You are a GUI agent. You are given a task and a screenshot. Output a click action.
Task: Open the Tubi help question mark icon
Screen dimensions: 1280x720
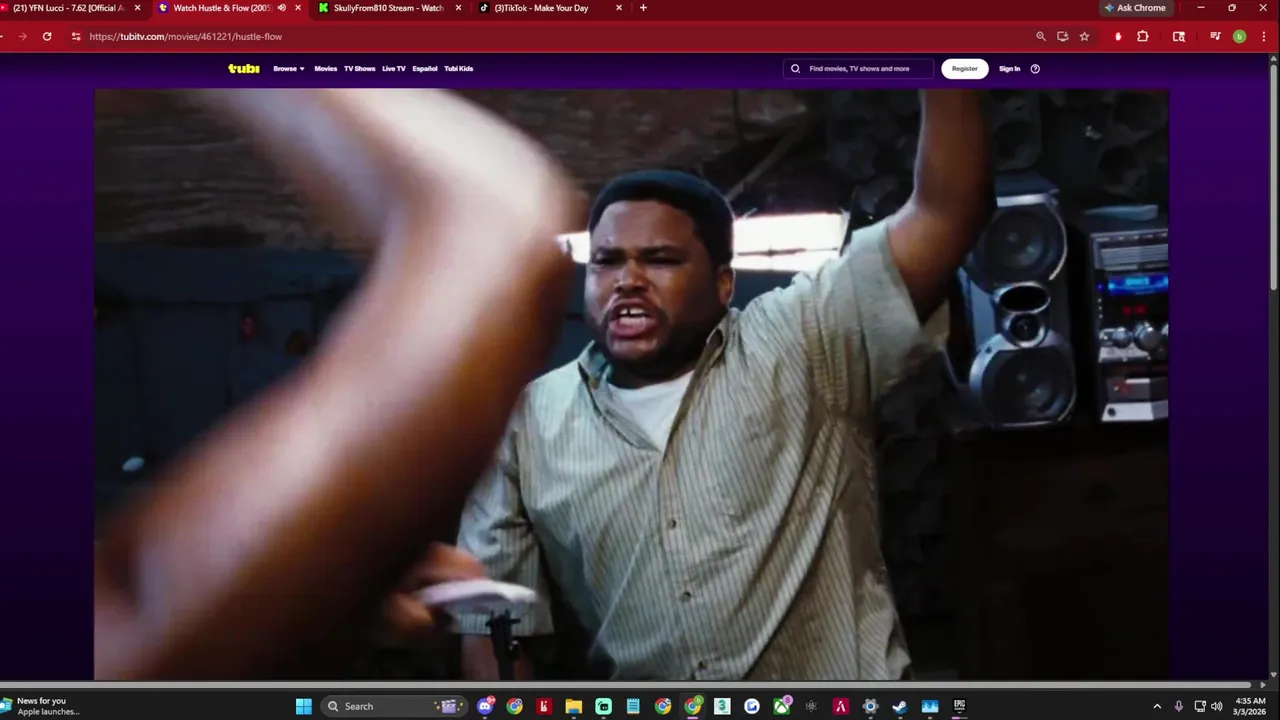tap(1035, 69)
